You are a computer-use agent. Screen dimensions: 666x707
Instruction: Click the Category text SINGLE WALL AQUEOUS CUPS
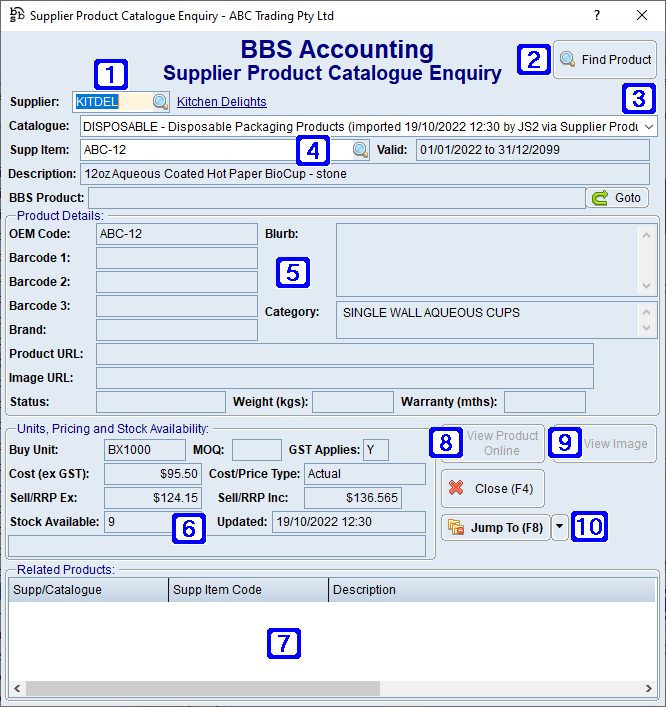431,313
